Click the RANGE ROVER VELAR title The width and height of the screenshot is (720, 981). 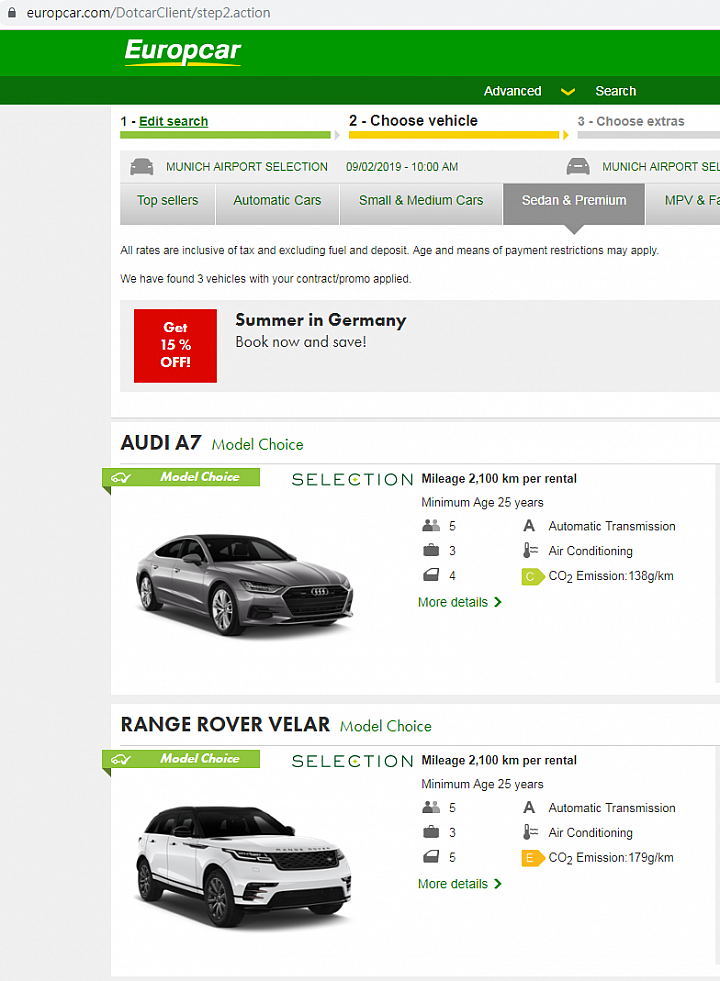click(225, 724)
